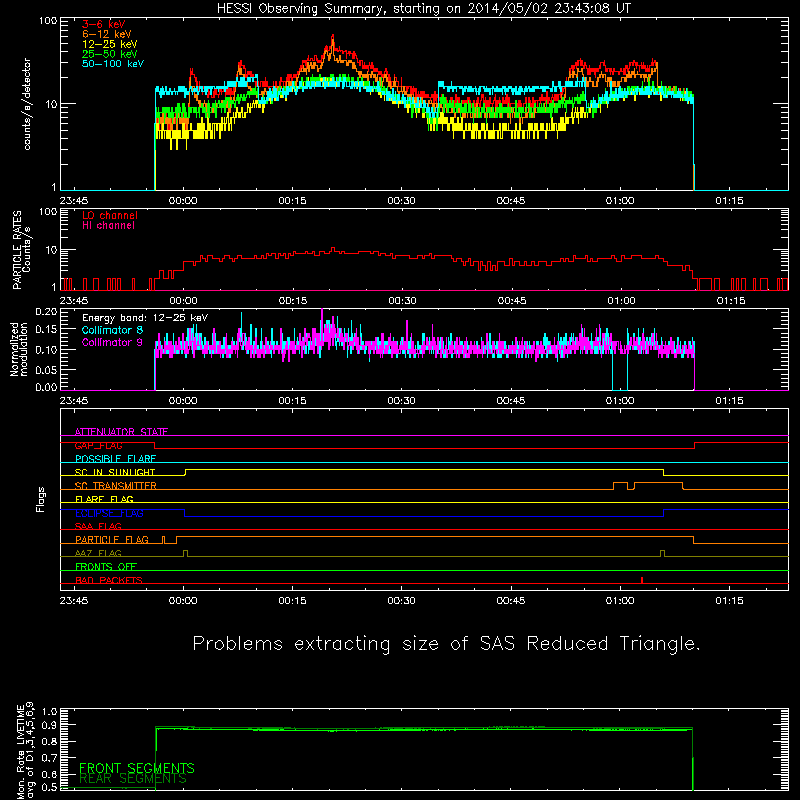Image resolution: width=800 pixels, height=800 pixels.
Task: Click the yellow 12-25 keV legend label
Action: tap(110, 44)
